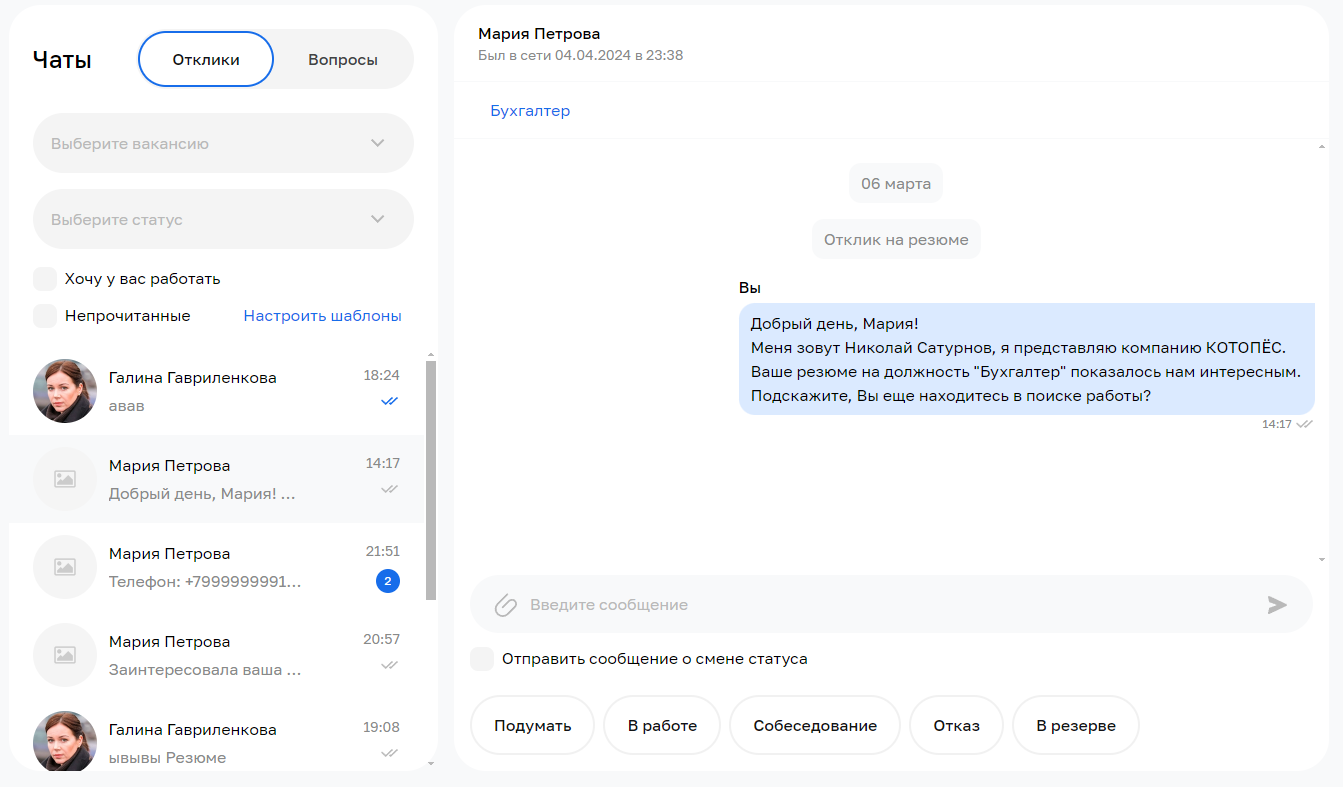Viewport: 1343px width, 787px height.
Task: Enable the "Хочу у вас работать" checkbox
Action: 45,279
